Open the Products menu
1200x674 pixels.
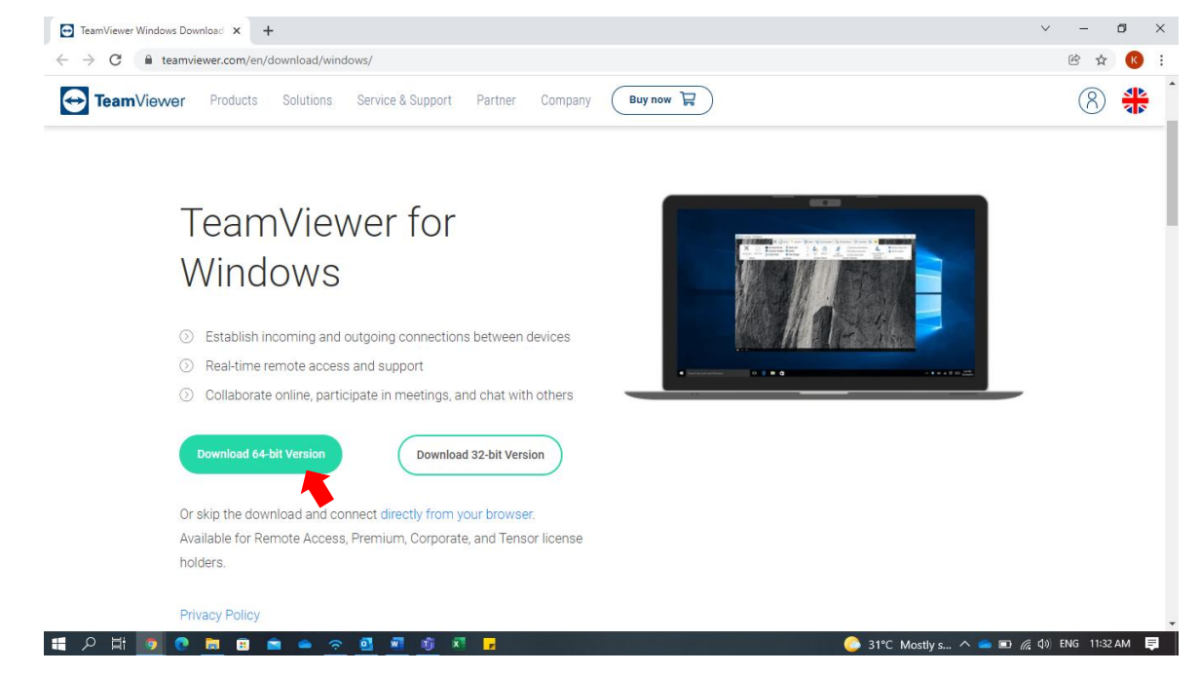pos(233,99)
